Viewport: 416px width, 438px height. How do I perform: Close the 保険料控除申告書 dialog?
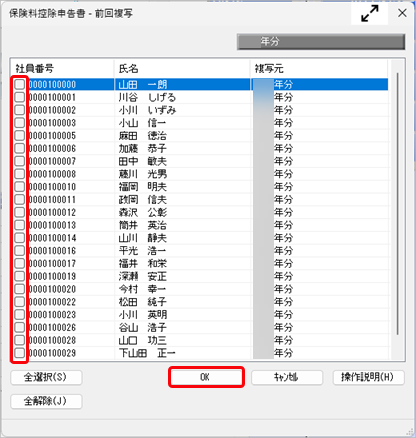coord(402,13)
